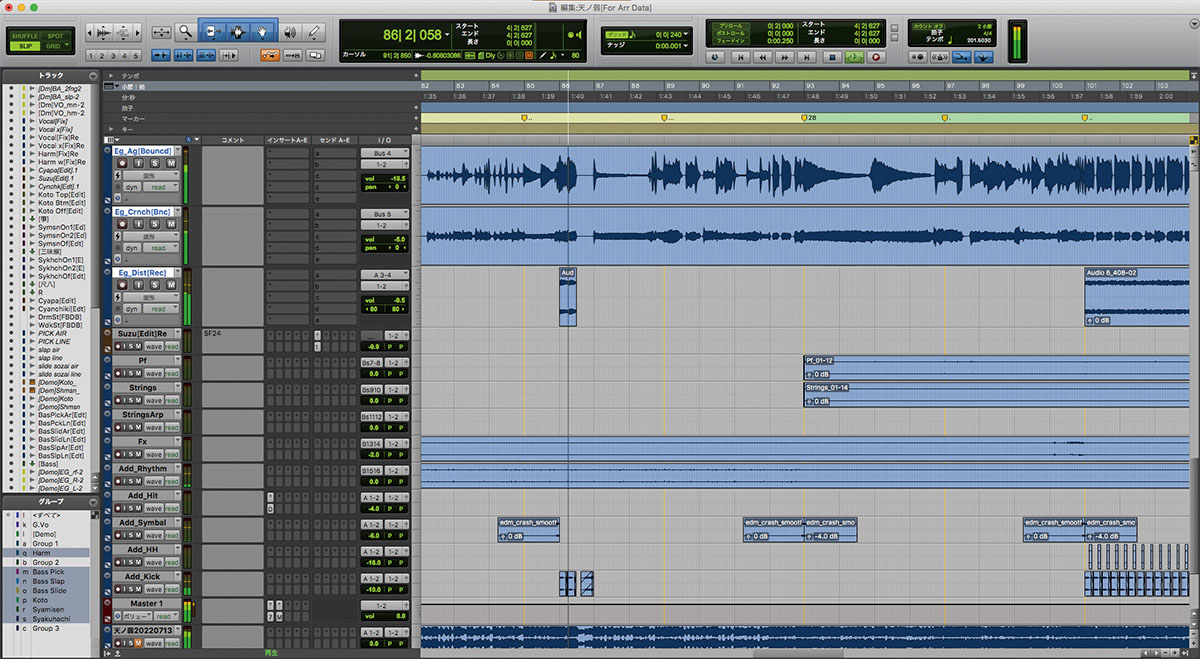
Task: Select the Pencil tool
Action: [x=314, y=32]
